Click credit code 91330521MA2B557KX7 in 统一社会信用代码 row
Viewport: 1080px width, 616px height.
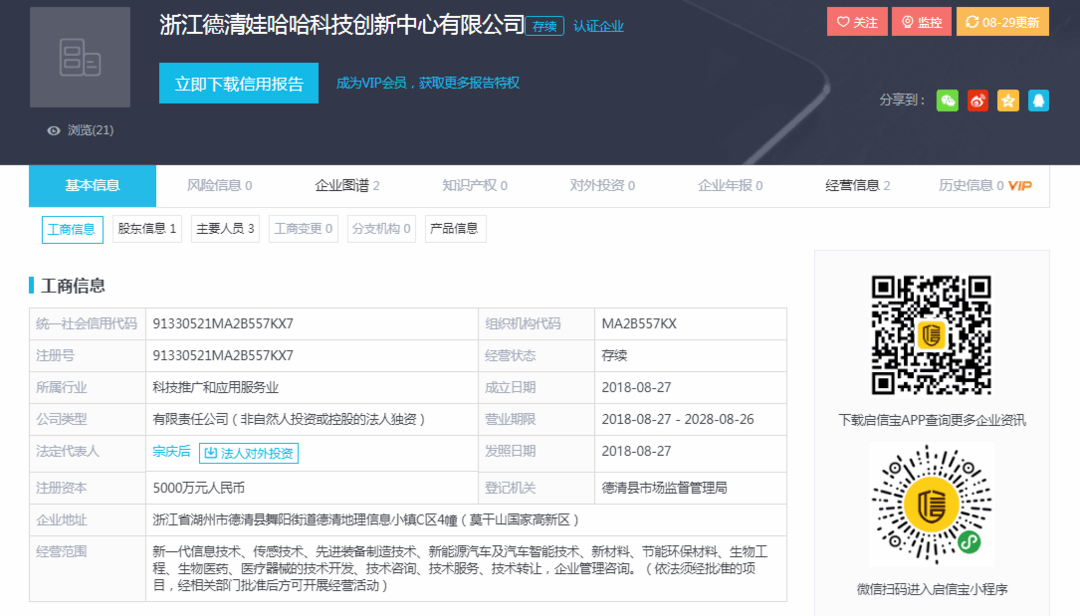click(x=223, y=324)
